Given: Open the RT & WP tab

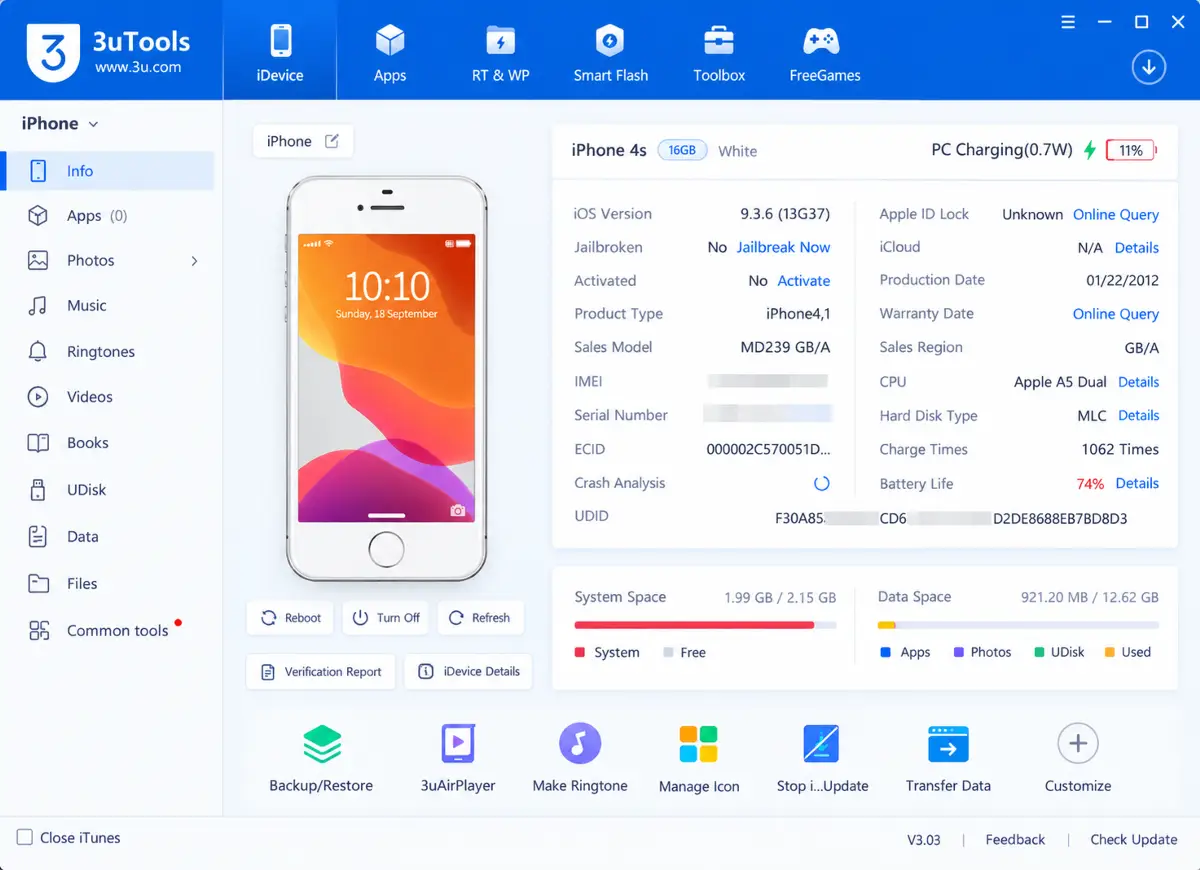Looking at the screenshot, I should pos(500,52).
